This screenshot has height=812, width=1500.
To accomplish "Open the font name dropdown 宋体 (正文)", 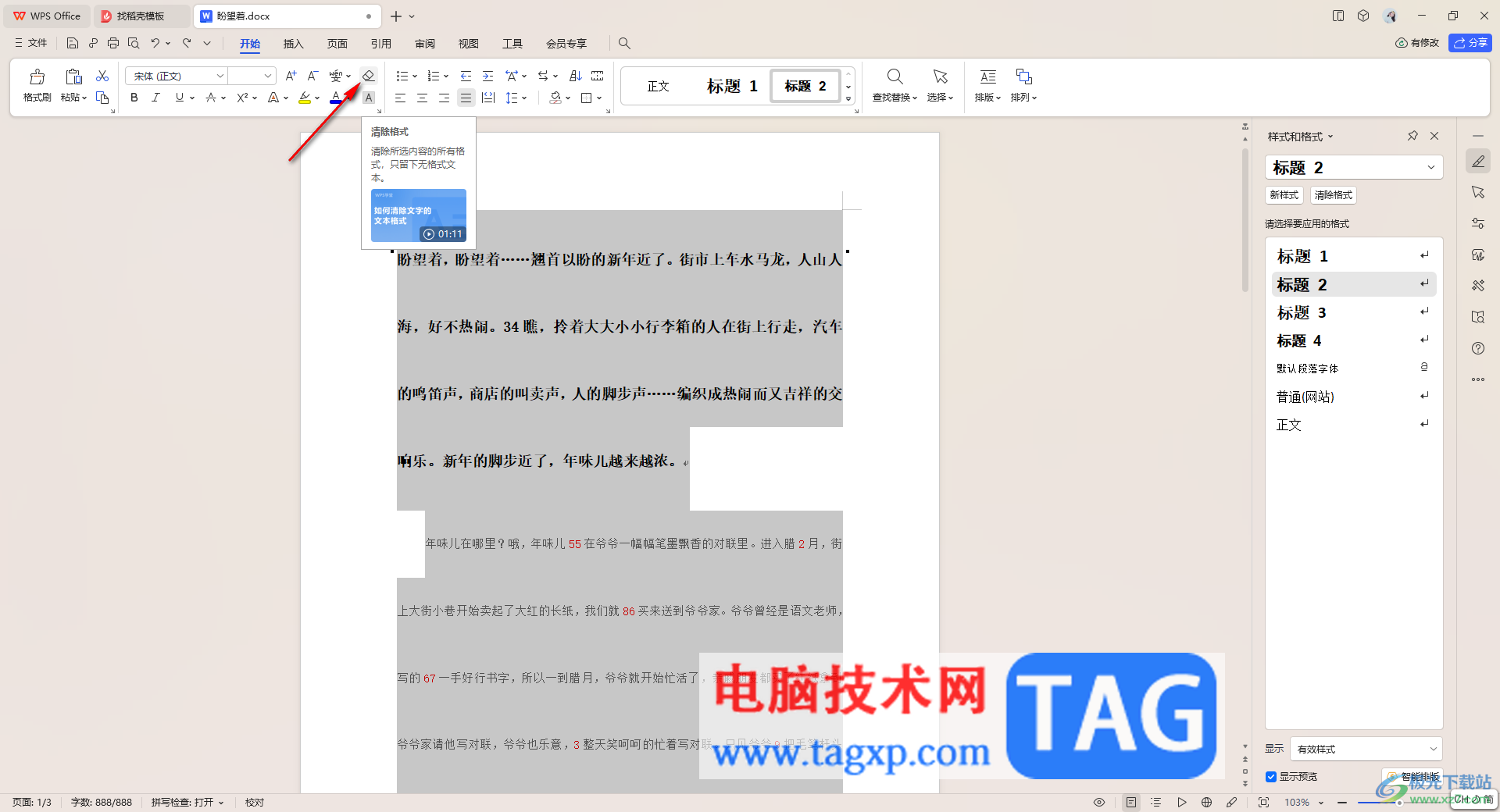I will point(220,76).
